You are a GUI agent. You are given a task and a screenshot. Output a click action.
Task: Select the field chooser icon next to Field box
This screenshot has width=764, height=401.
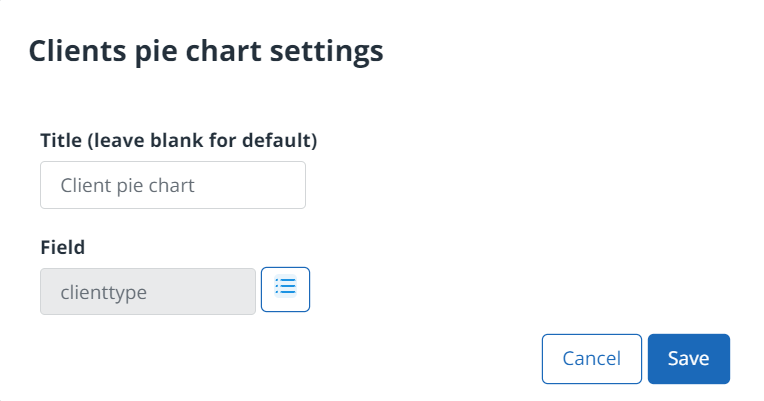coord(285,290)
